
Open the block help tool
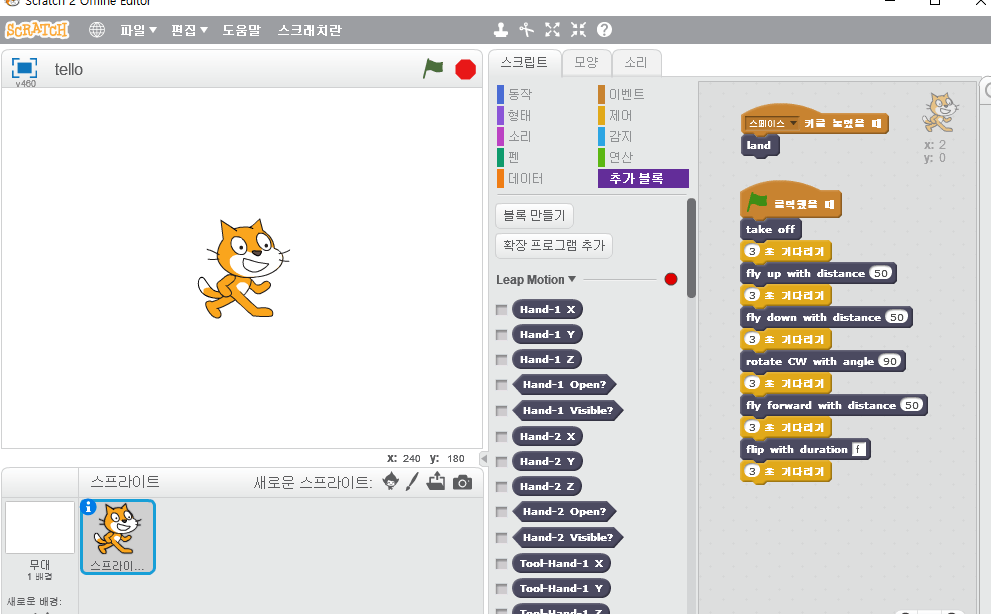[x=604, y=30]
